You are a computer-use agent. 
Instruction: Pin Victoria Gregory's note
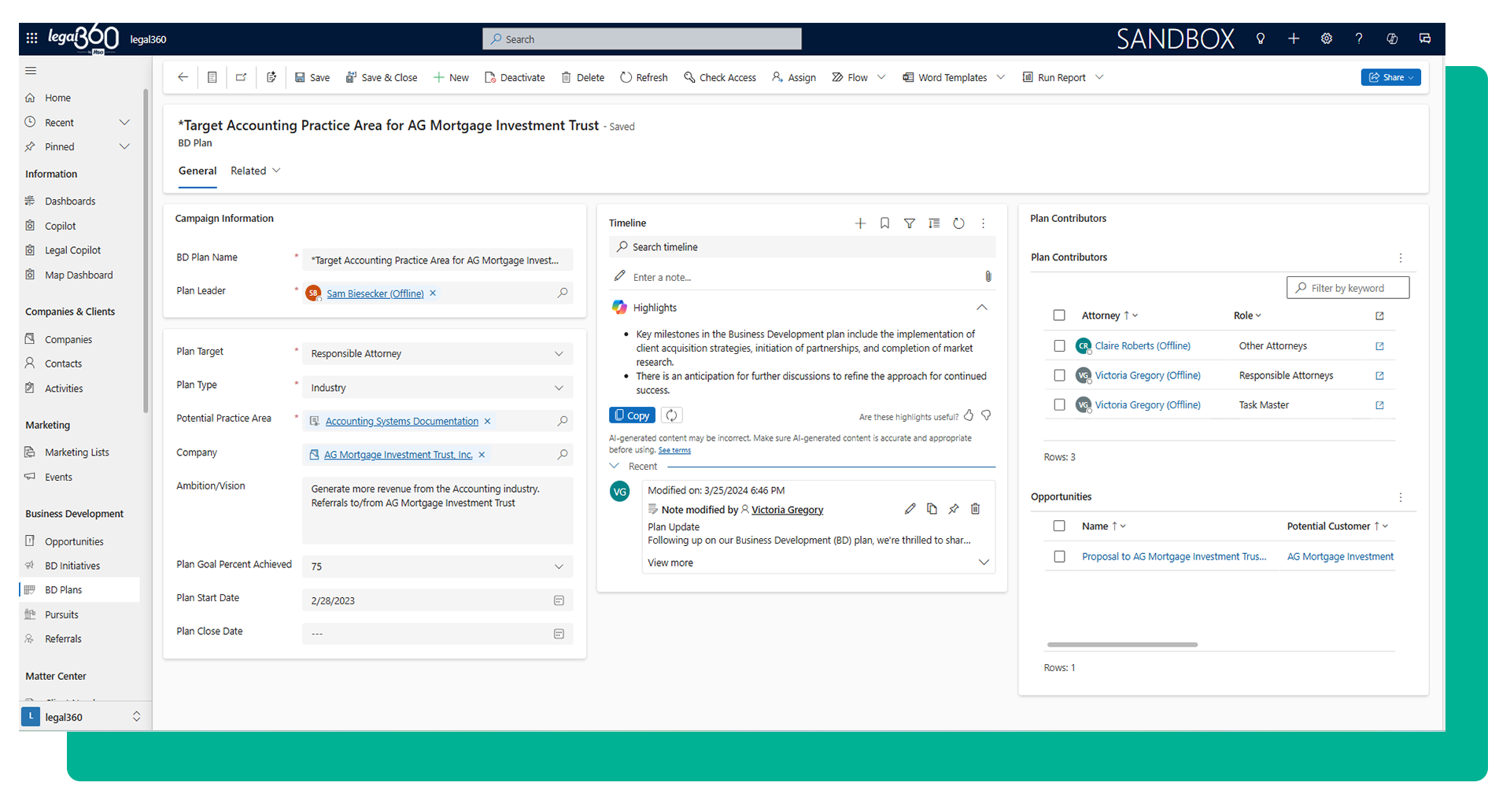click(953, 509)
